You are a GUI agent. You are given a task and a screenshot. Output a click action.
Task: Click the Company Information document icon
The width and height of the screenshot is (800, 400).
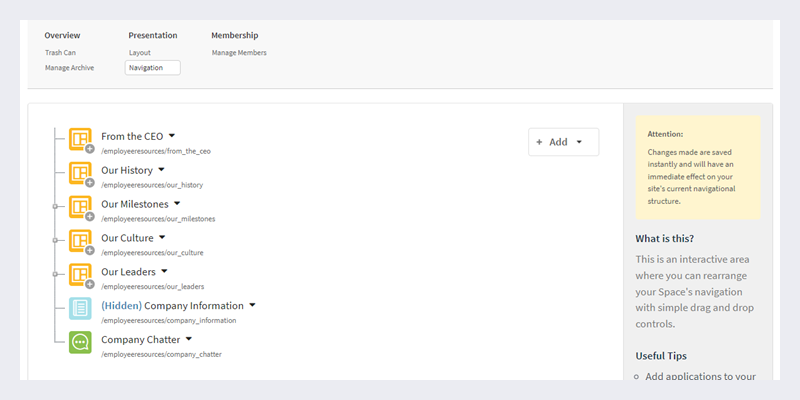[80, 309]
